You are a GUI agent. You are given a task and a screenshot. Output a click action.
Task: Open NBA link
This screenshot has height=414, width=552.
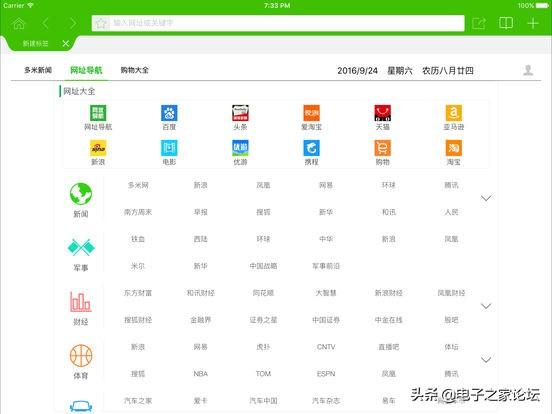click(x=201, y=374)
